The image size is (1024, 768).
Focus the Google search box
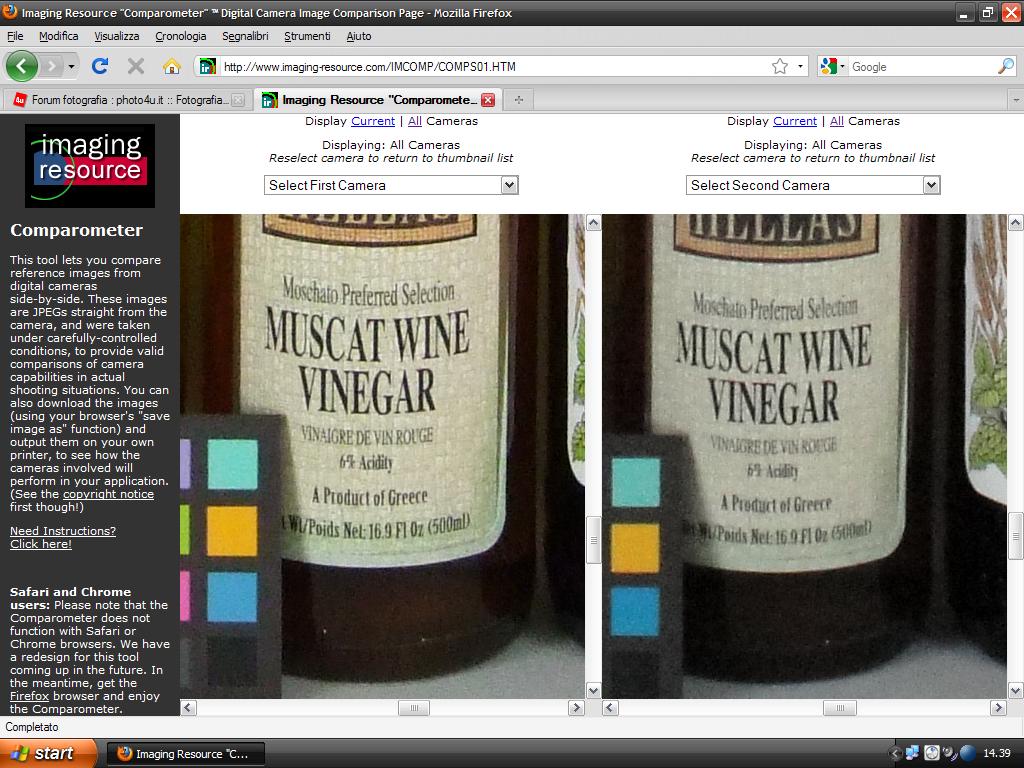922,67
